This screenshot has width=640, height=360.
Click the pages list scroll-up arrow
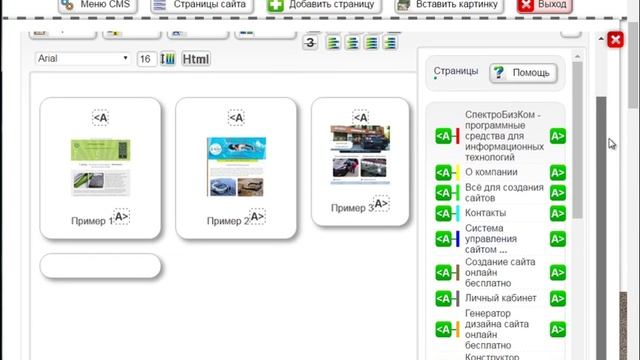coord(577,56)
